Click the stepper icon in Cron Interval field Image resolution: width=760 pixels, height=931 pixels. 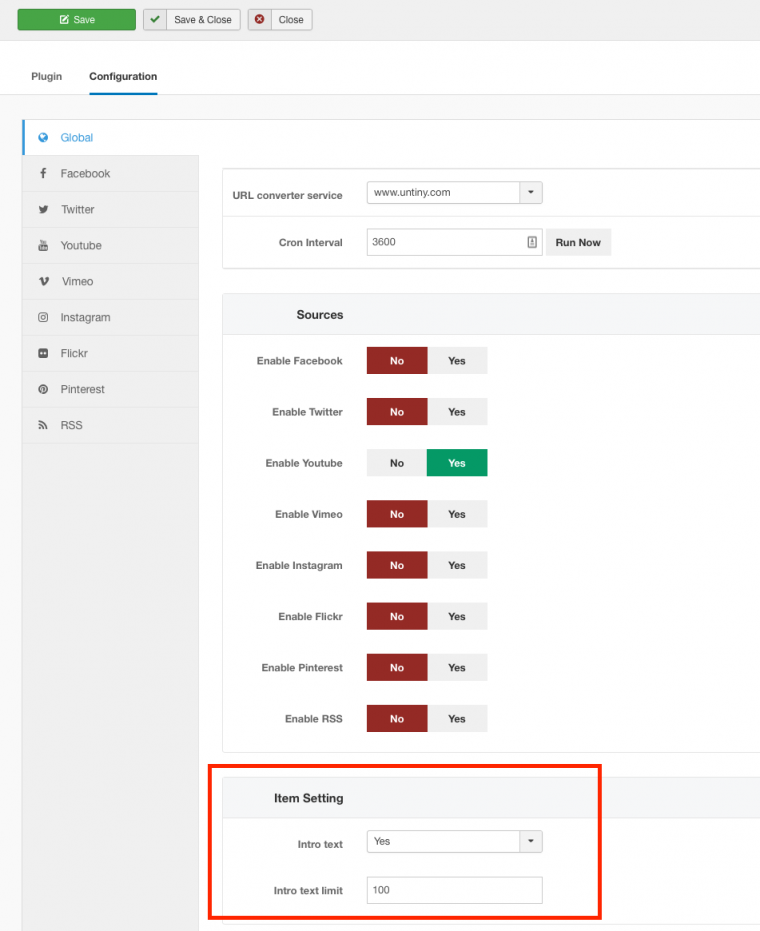pyautogui.click(x=532, y=242)
